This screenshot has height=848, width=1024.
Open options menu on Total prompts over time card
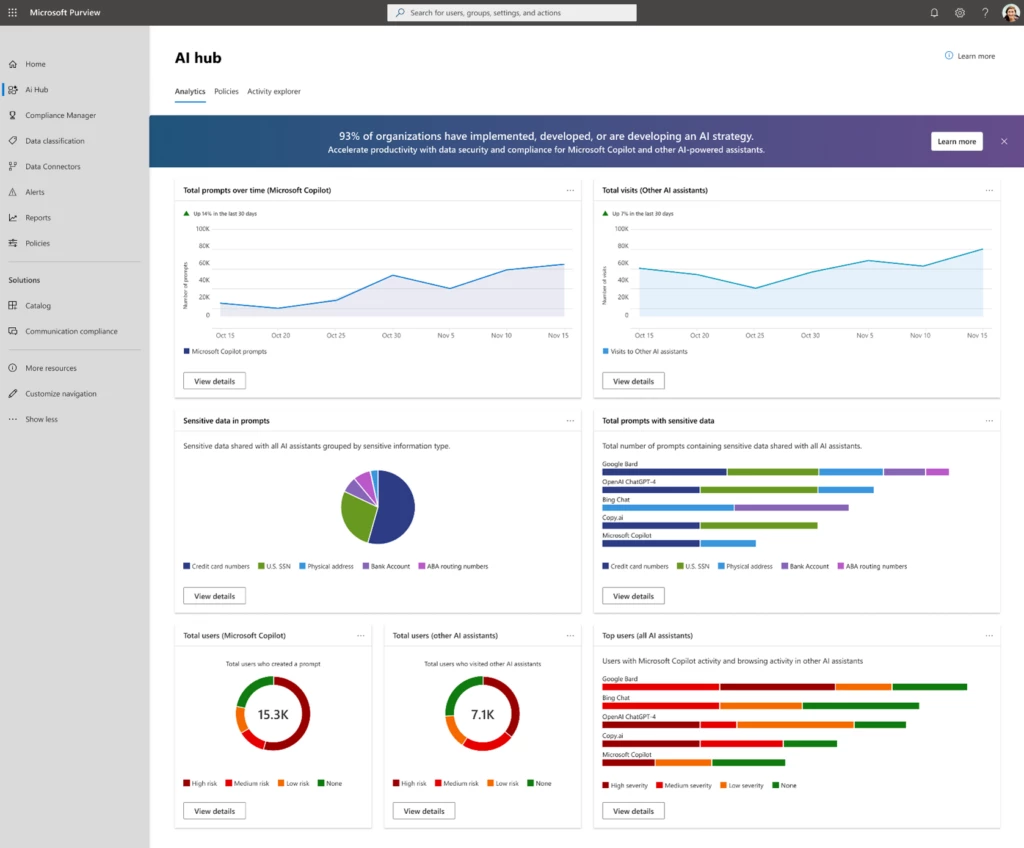pyautogui.click(x=570, y=190)
